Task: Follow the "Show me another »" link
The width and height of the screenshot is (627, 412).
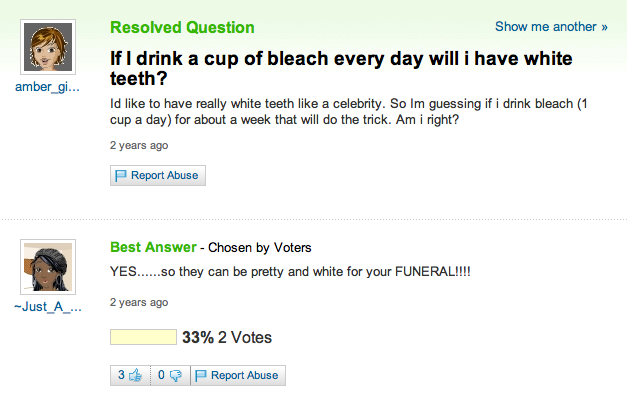Action: [551, 27]
